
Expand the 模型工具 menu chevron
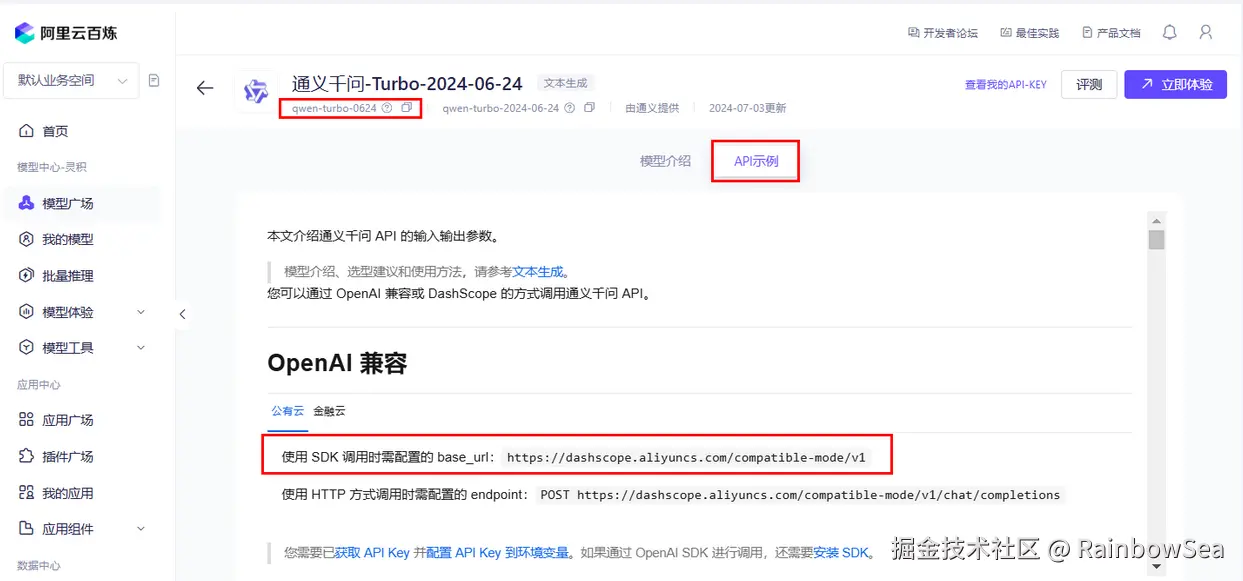click(x=141, y=348)
